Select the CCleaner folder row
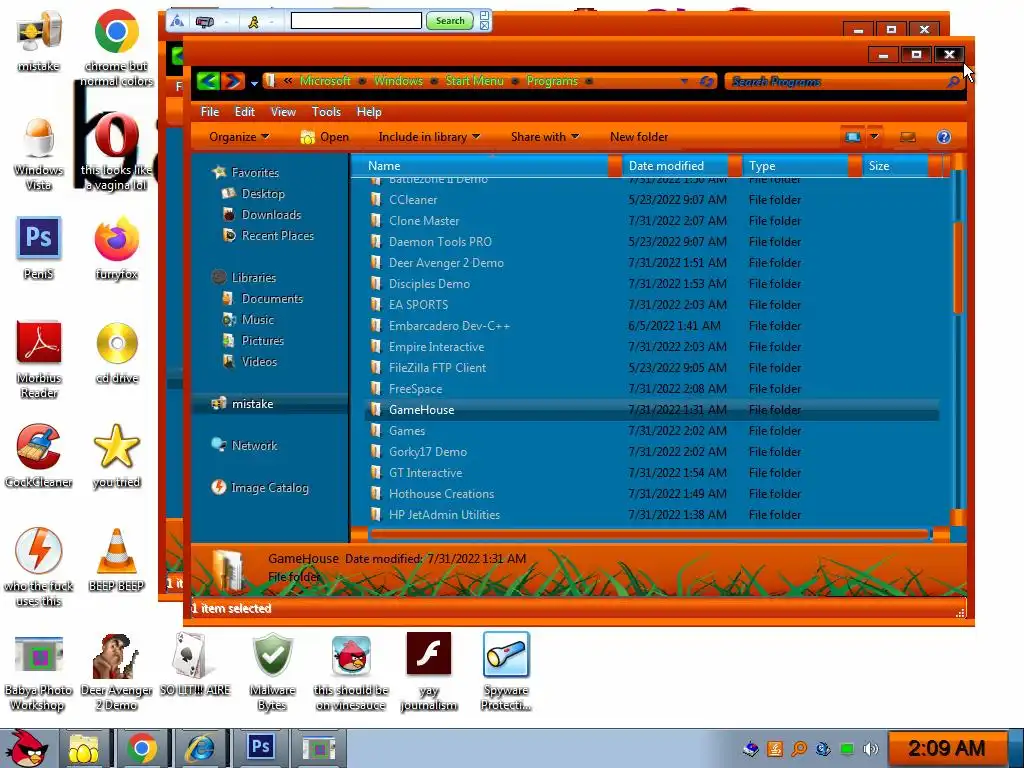 [652, 200]
